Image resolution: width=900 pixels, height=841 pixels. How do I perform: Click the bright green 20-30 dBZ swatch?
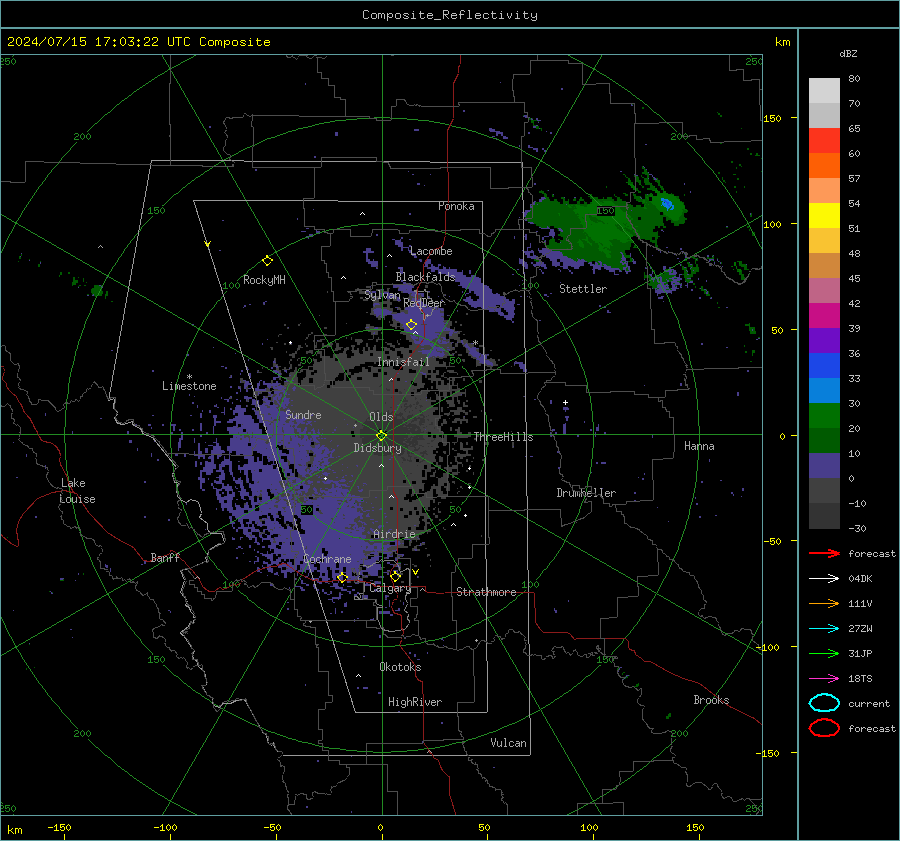[x=824, y=416]
